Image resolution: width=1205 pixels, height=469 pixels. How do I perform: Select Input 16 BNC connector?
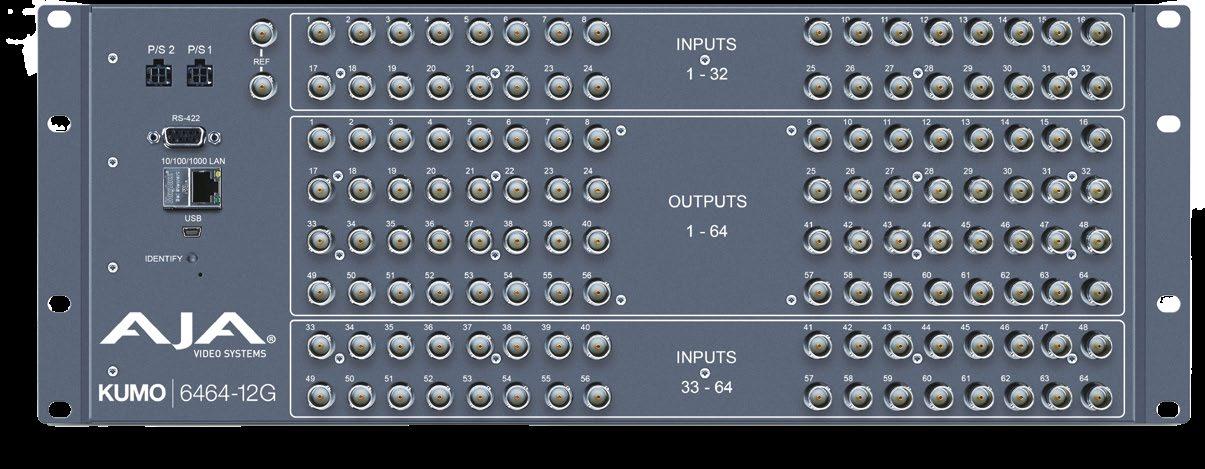coord(1095,34)
